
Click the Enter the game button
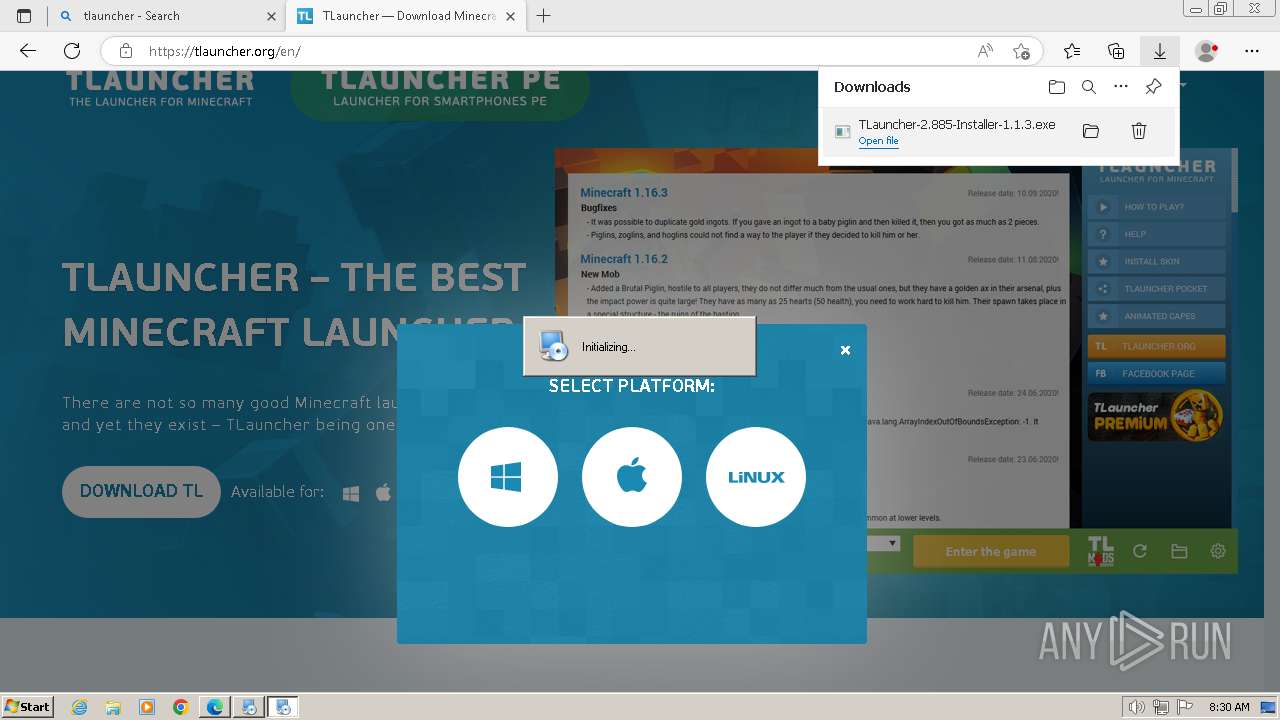point(991,552)
